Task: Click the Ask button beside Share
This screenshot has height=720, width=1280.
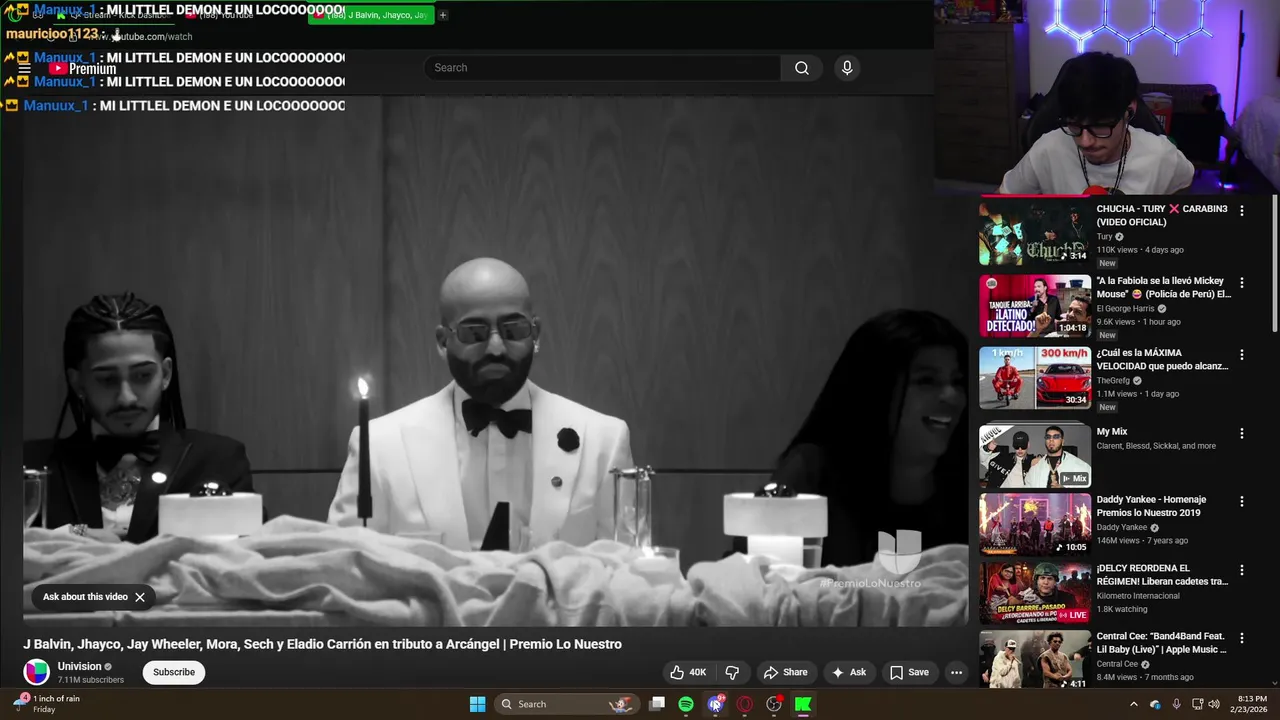Action: 848,672
